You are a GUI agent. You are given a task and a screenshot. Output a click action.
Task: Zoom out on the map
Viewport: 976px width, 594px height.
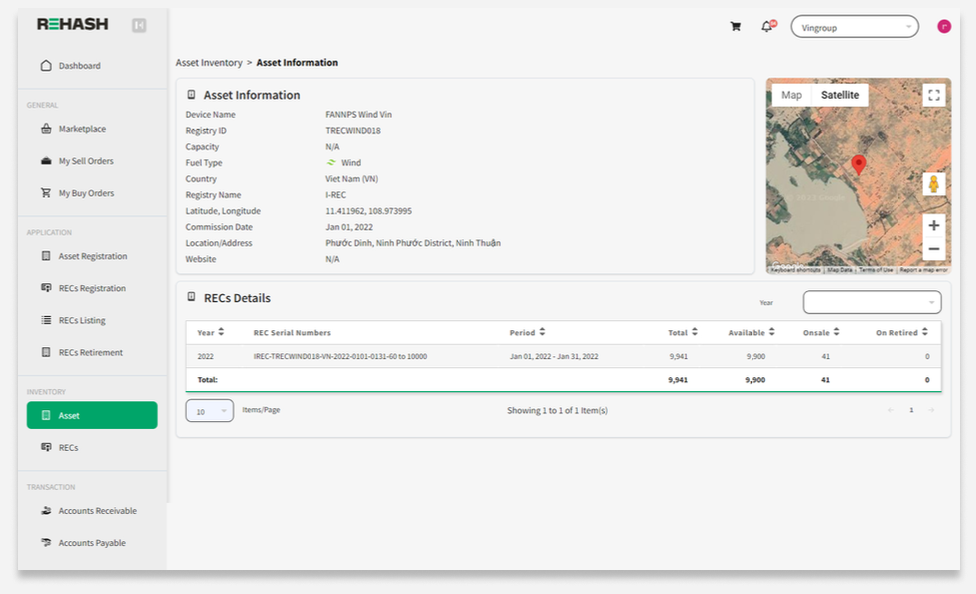(934, 249)
